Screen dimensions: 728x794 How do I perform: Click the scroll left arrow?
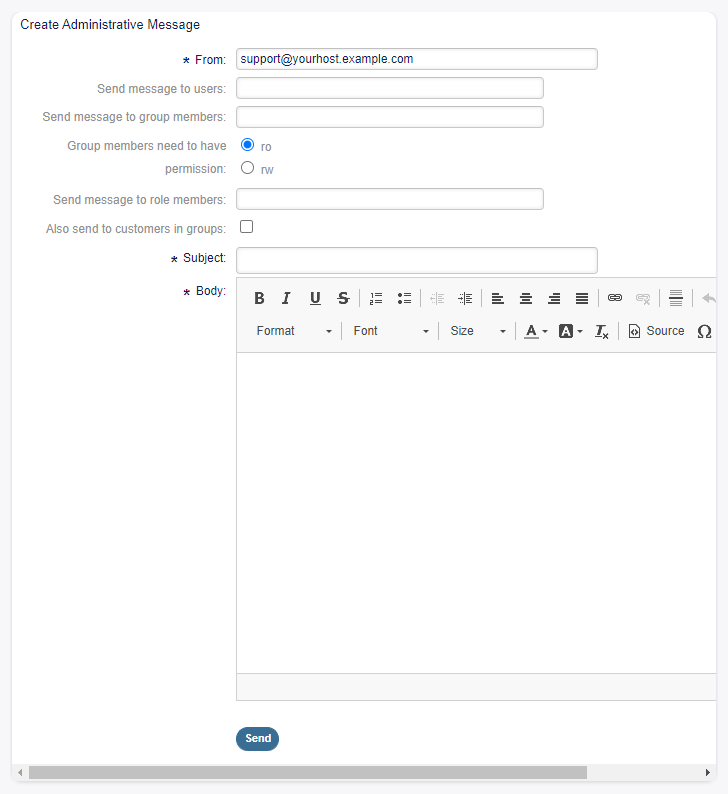coord(20,773)
